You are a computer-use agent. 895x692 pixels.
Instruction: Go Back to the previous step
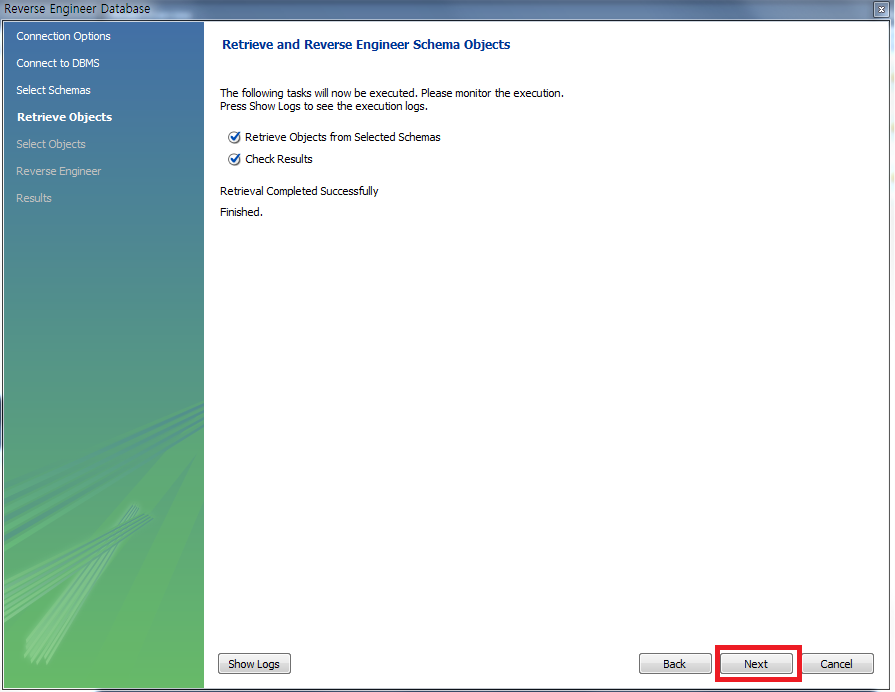(x=675, y=663)
